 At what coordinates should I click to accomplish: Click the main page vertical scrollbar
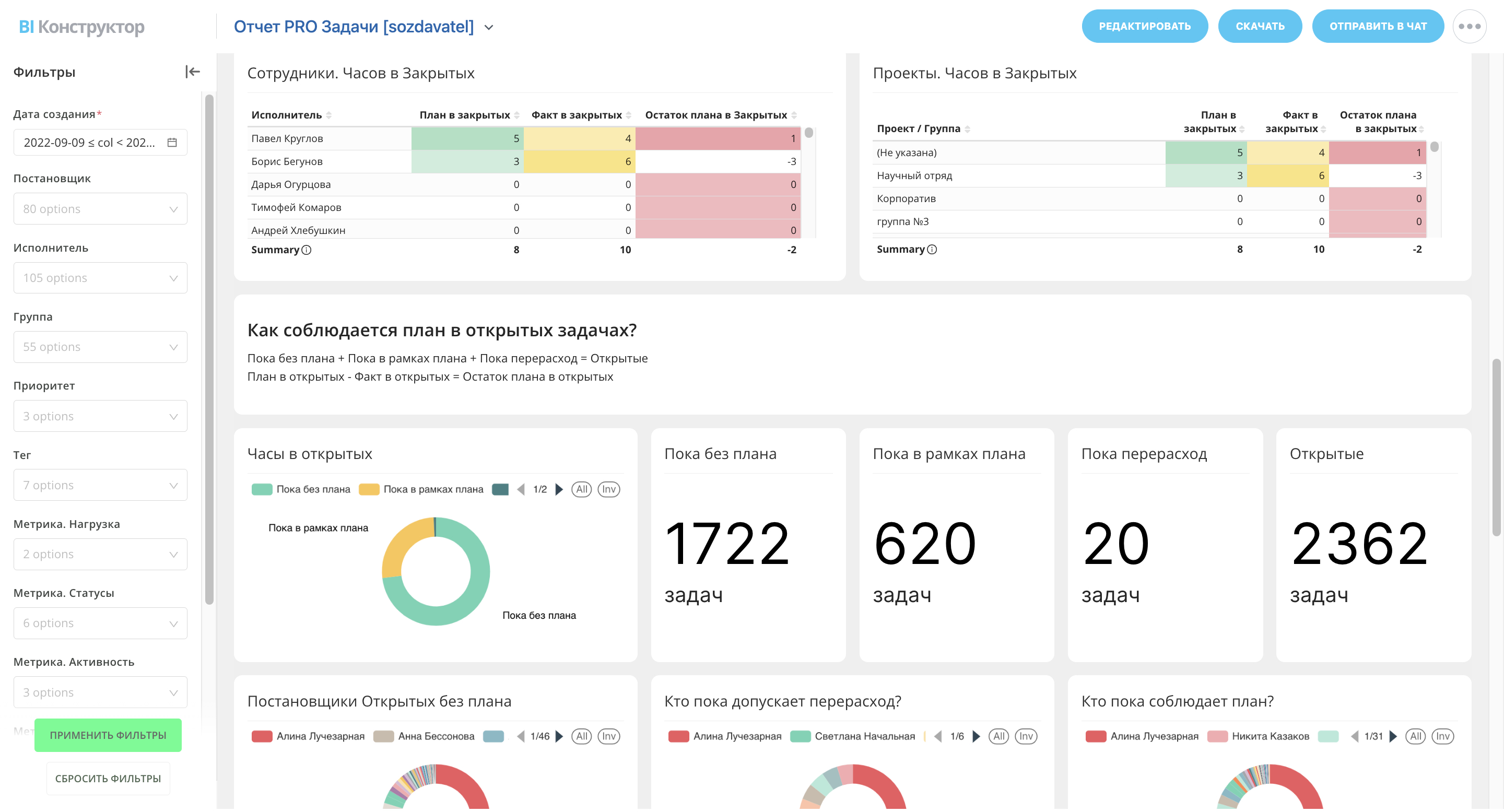tap(1496, 447)
